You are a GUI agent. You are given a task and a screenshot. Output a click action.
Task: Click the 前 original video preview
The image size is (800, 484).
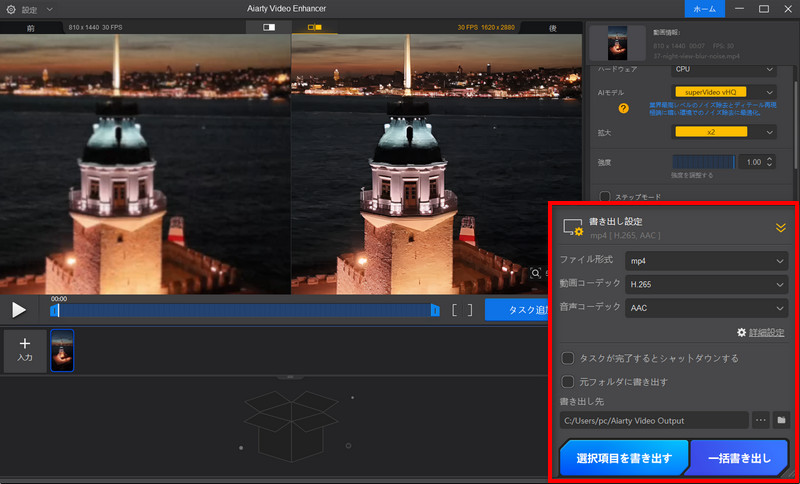point(145,164)
